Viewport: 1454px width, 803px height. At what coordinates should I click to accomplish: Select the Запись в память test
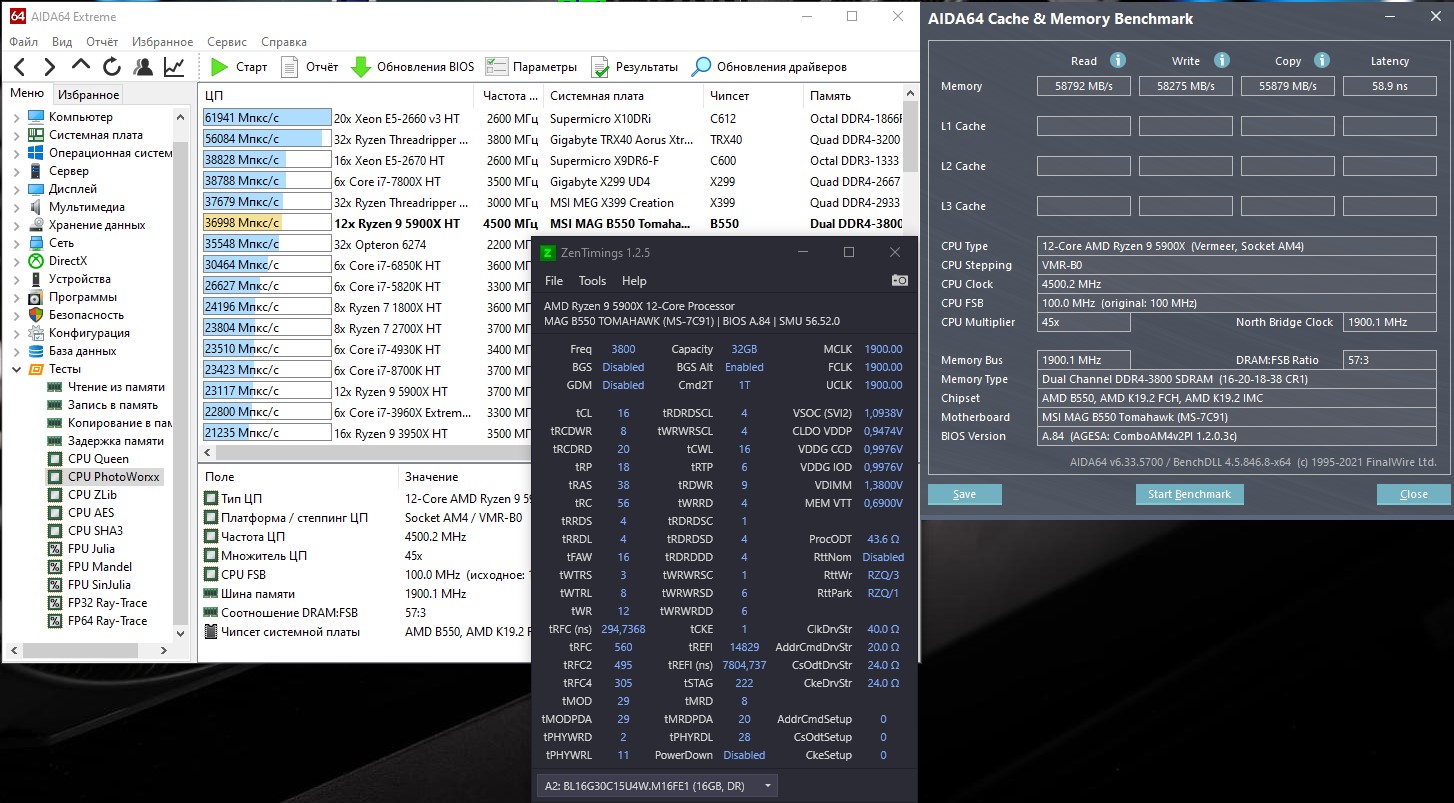(113, 405)
